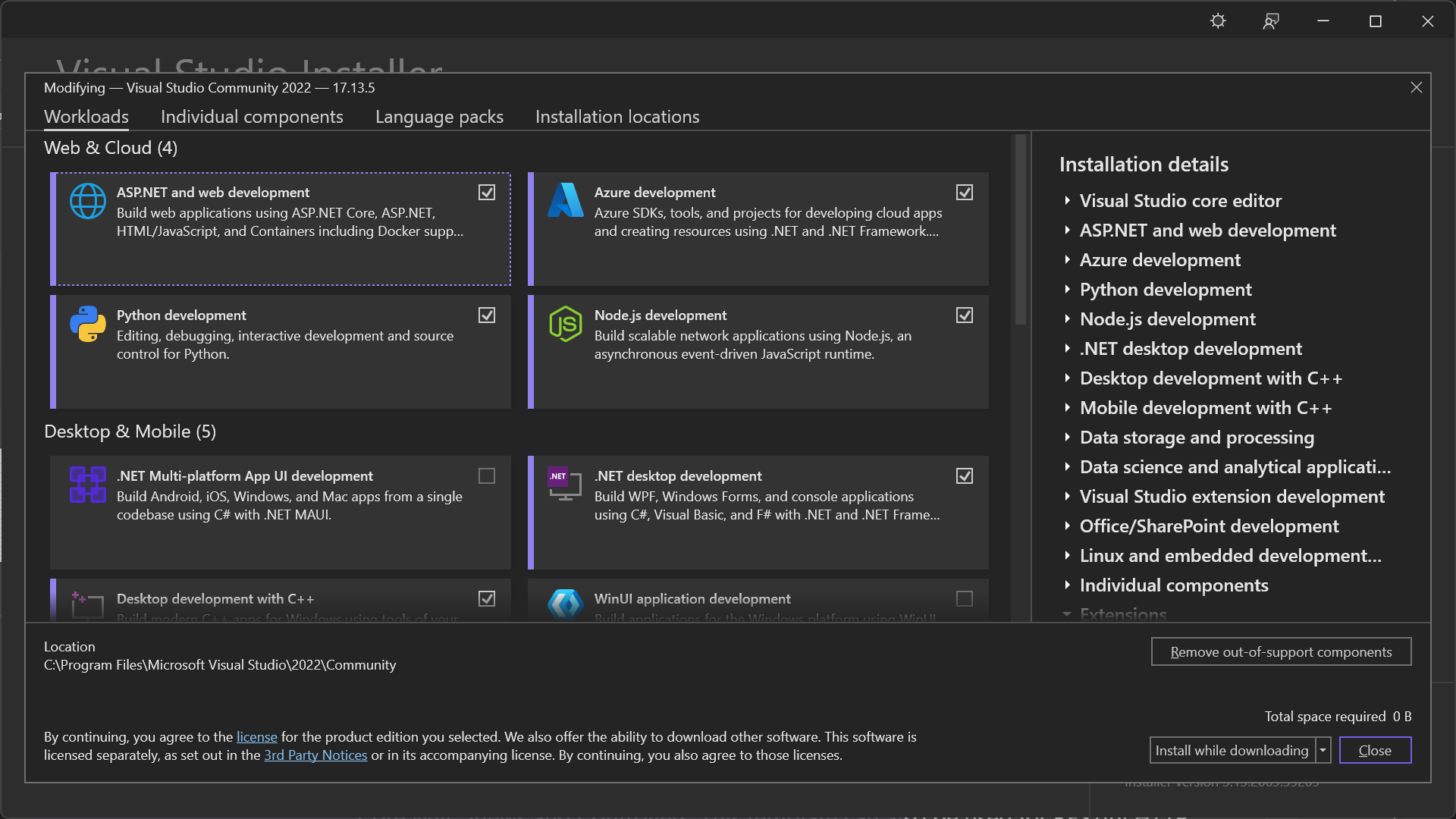The width and height of the screenshot is (1456, 819).
Task: Uncheck ASP.NET and web development workload
Action: click(x=487, y=193)
